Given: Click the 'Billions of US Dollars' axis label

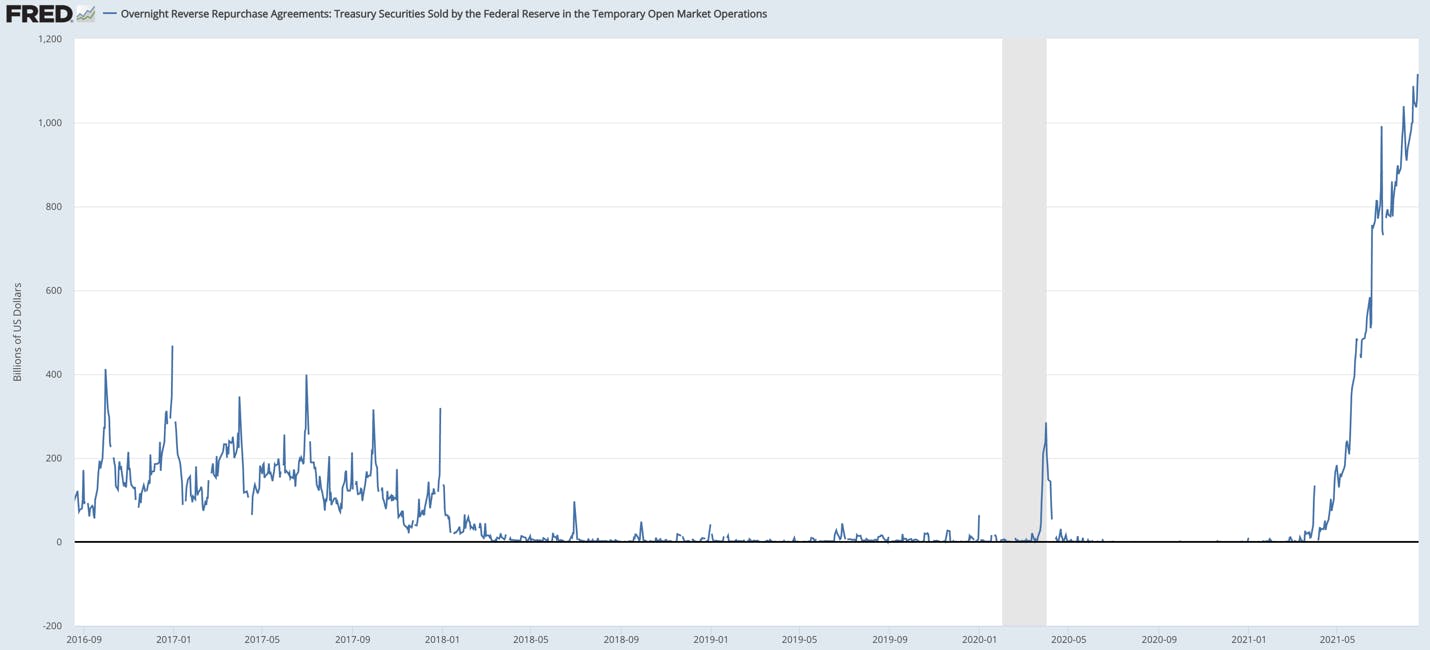Looking at the screenshot, I should (17, 332).
